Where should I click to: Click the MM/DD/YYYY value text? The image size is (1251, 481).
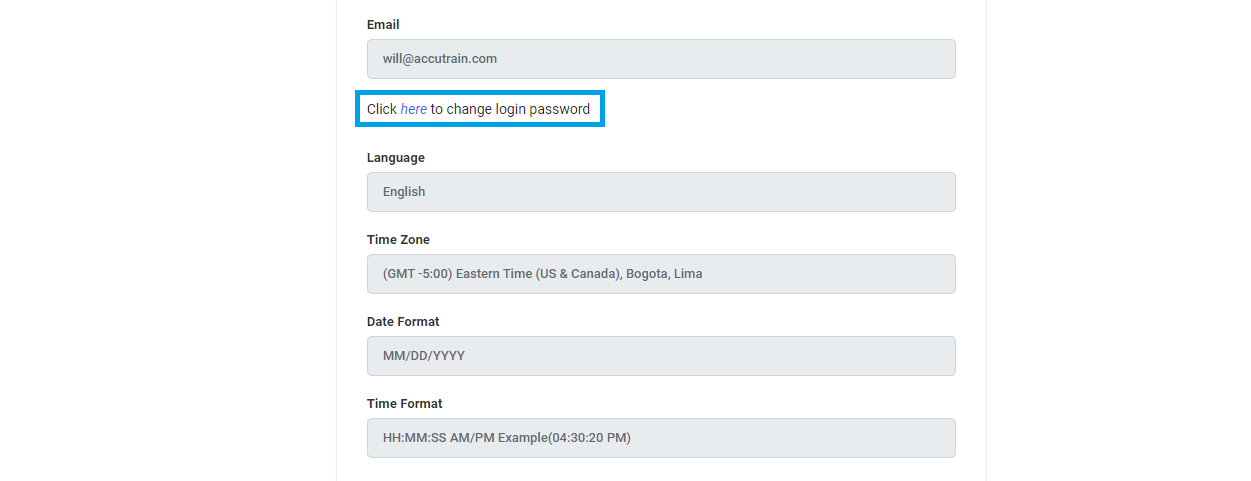pyautogui.click(x=423, y=356)
